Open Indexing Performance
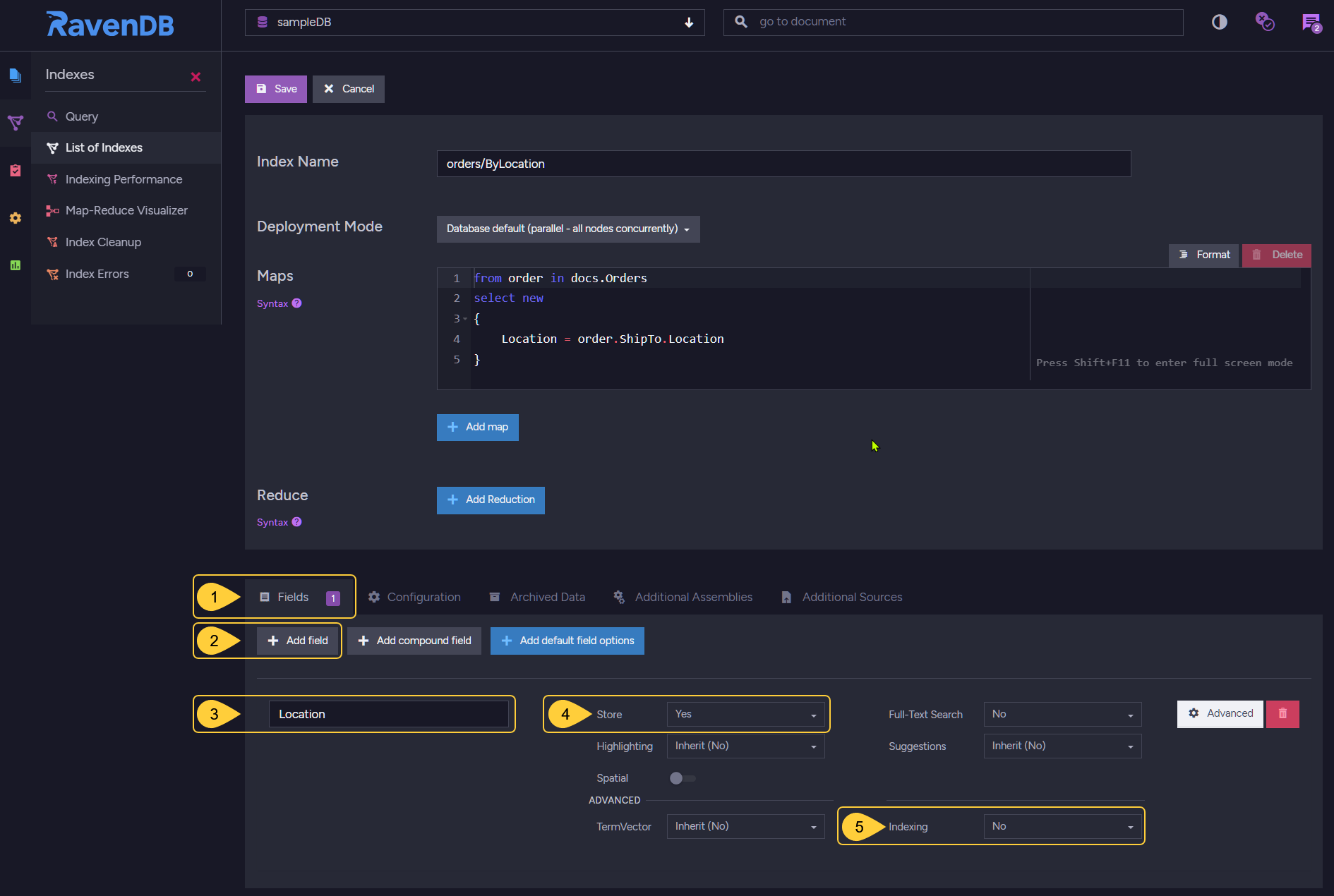This screenshot has height=896, width=1334. pyautogui.click(x=126, y=179)
